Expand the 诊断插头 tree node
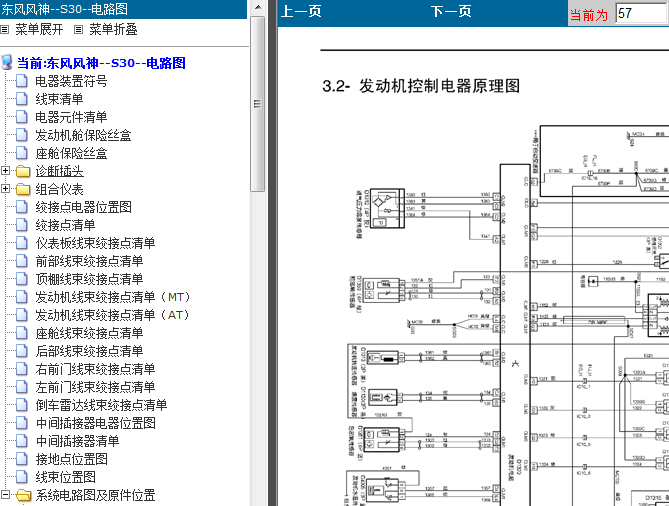 pyautogui.click(x=5, y=171)
